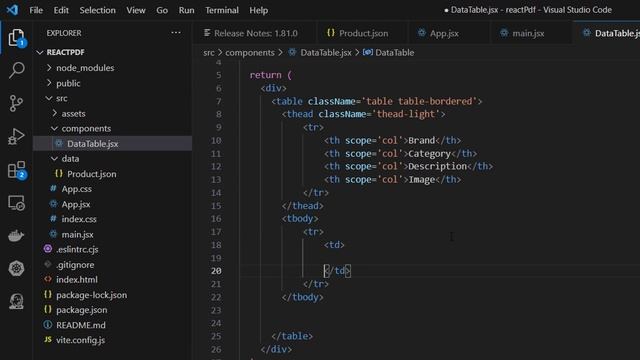This screenshot has width=640, height=360.
Task: Open the Docker view in activity bar
Action: [16, 236]
